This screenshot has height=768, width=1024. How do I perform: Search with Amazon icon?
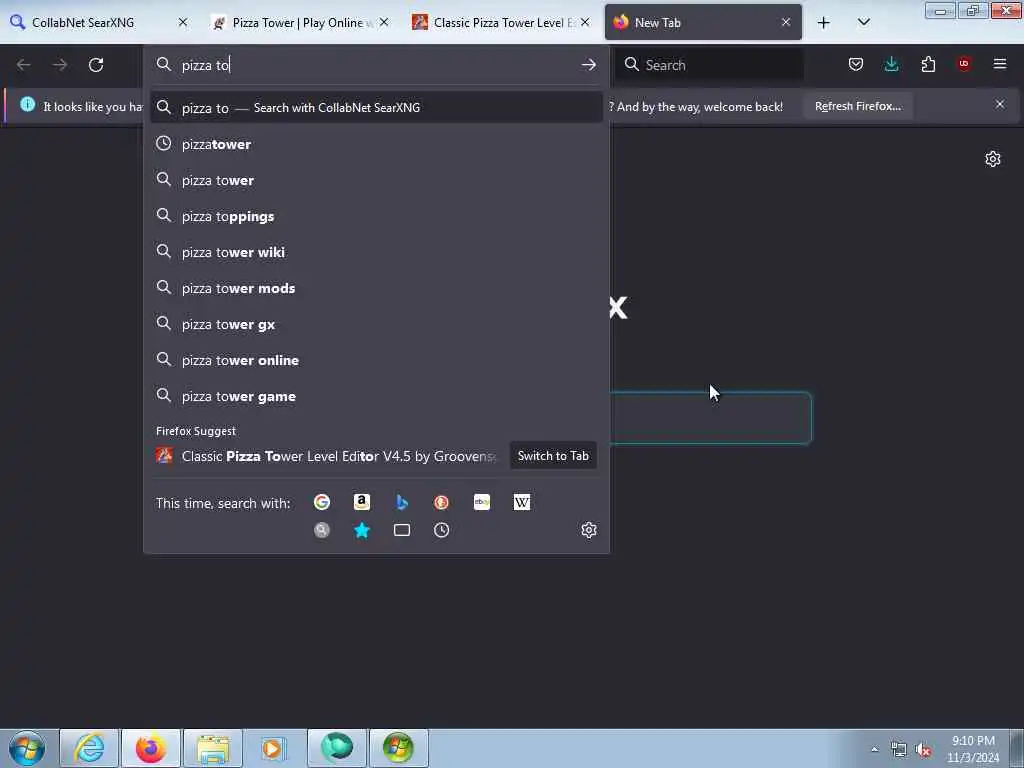[x=362, y=502]
